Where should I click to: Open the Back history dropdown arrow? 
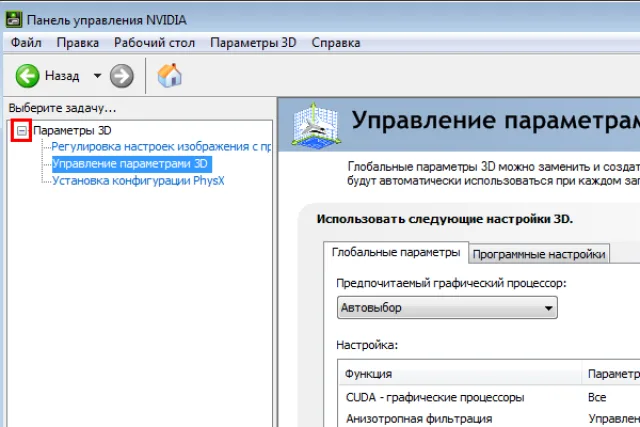click(x=97, y=76)
